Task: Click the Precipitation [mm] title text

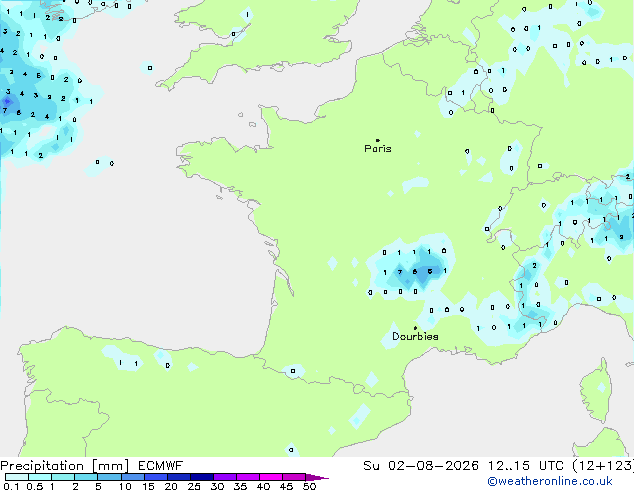Action: coord(65,466)
